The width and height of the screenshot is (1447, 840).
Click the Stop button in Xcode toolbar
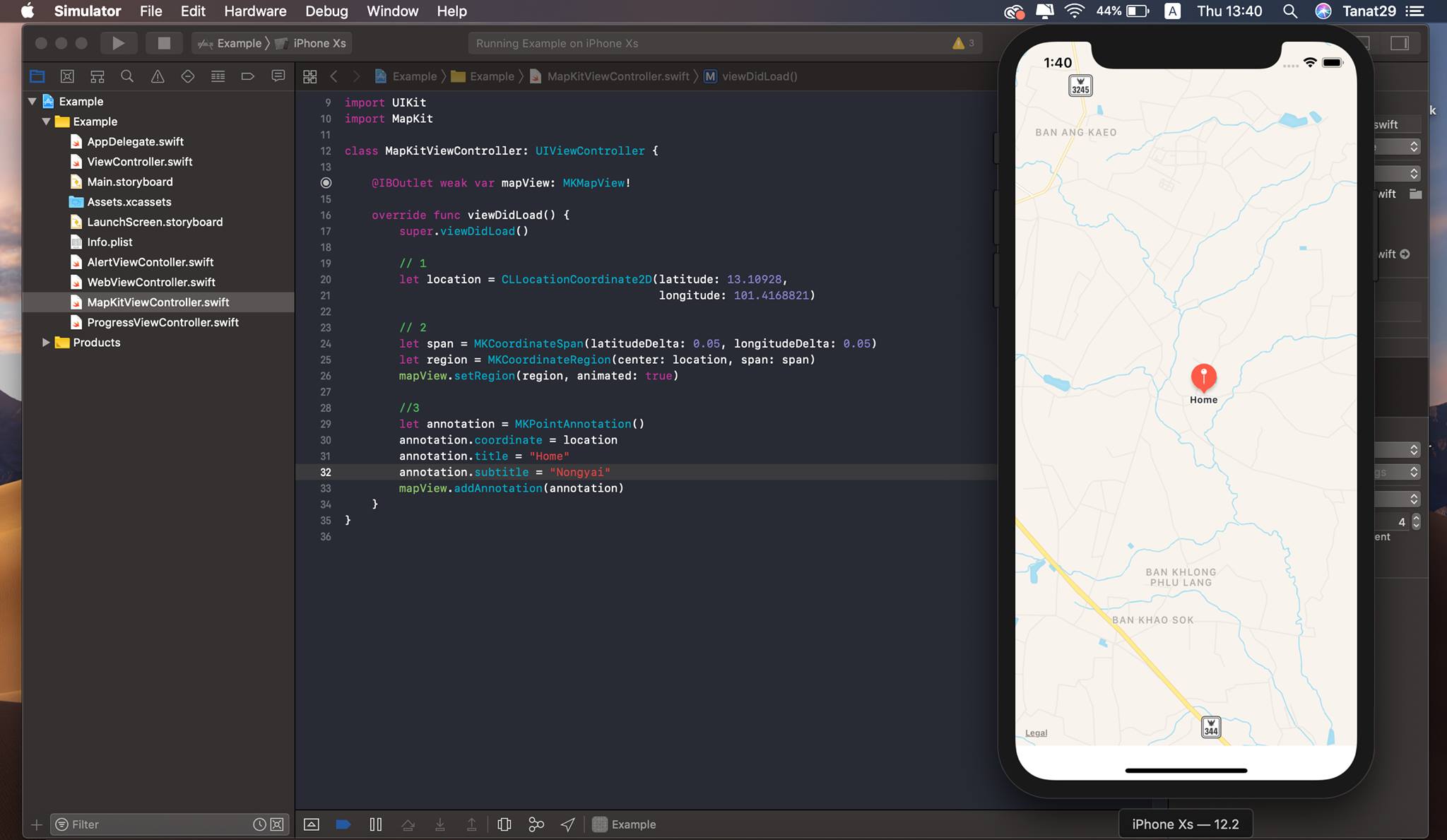point(164,43)
